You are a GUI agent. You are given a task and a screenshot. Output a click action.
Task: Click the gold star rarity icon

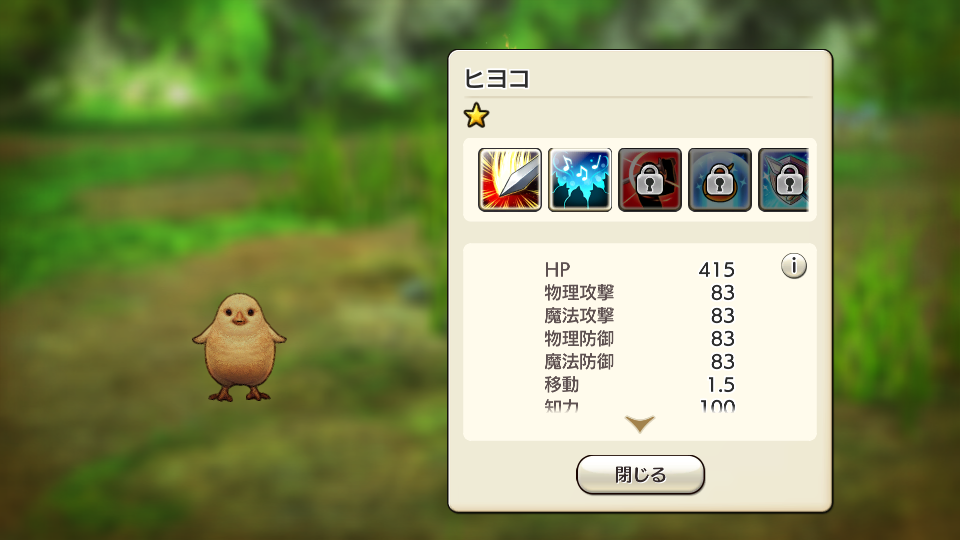(476, 115)
